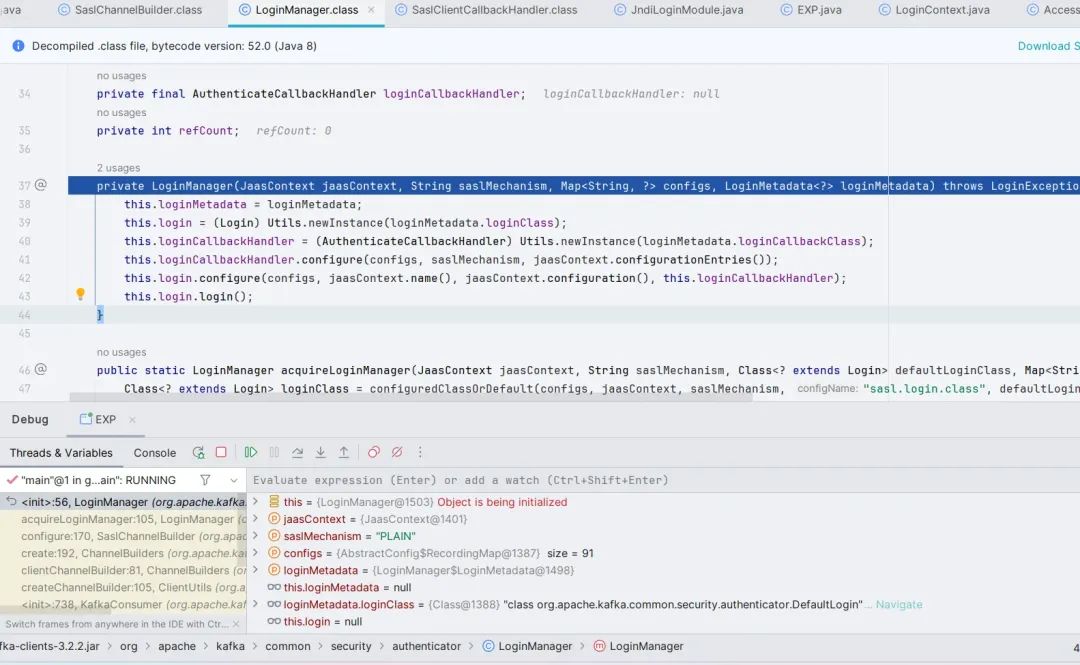Select this.loginMetadata = null watch
Viewport: 1080px width, 665px height.
(339, 587)
